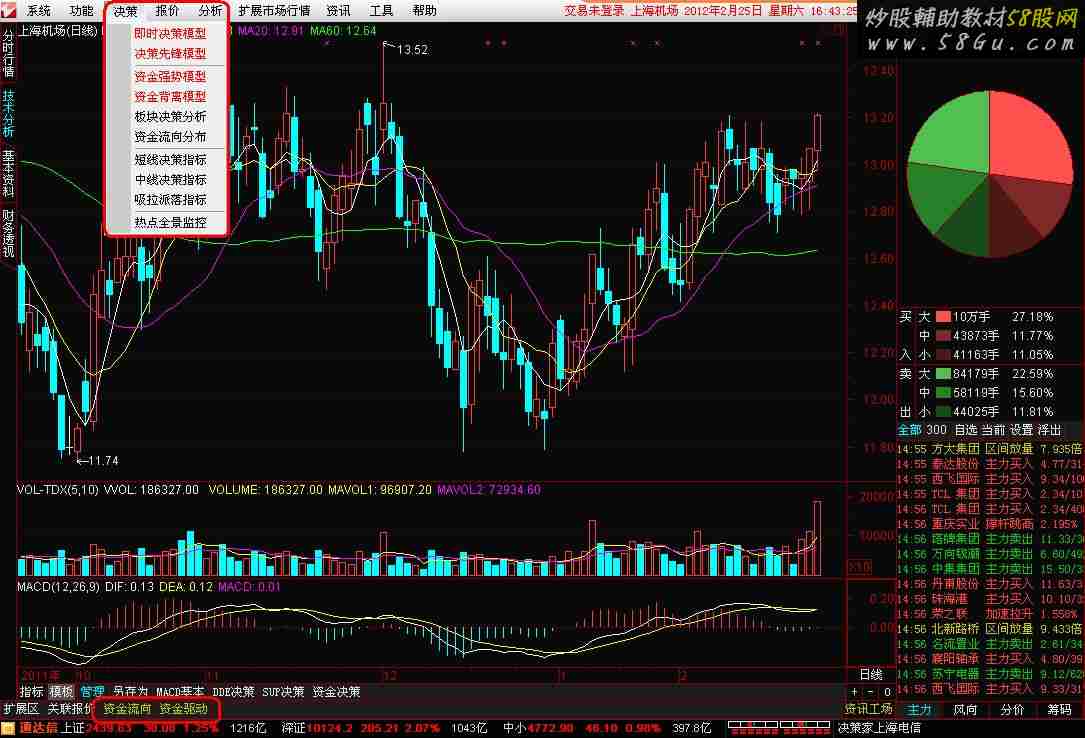This screenshot has width=1085, height=738.
Task: Click the 指标 tab below the chart
Action: point(31,692)
